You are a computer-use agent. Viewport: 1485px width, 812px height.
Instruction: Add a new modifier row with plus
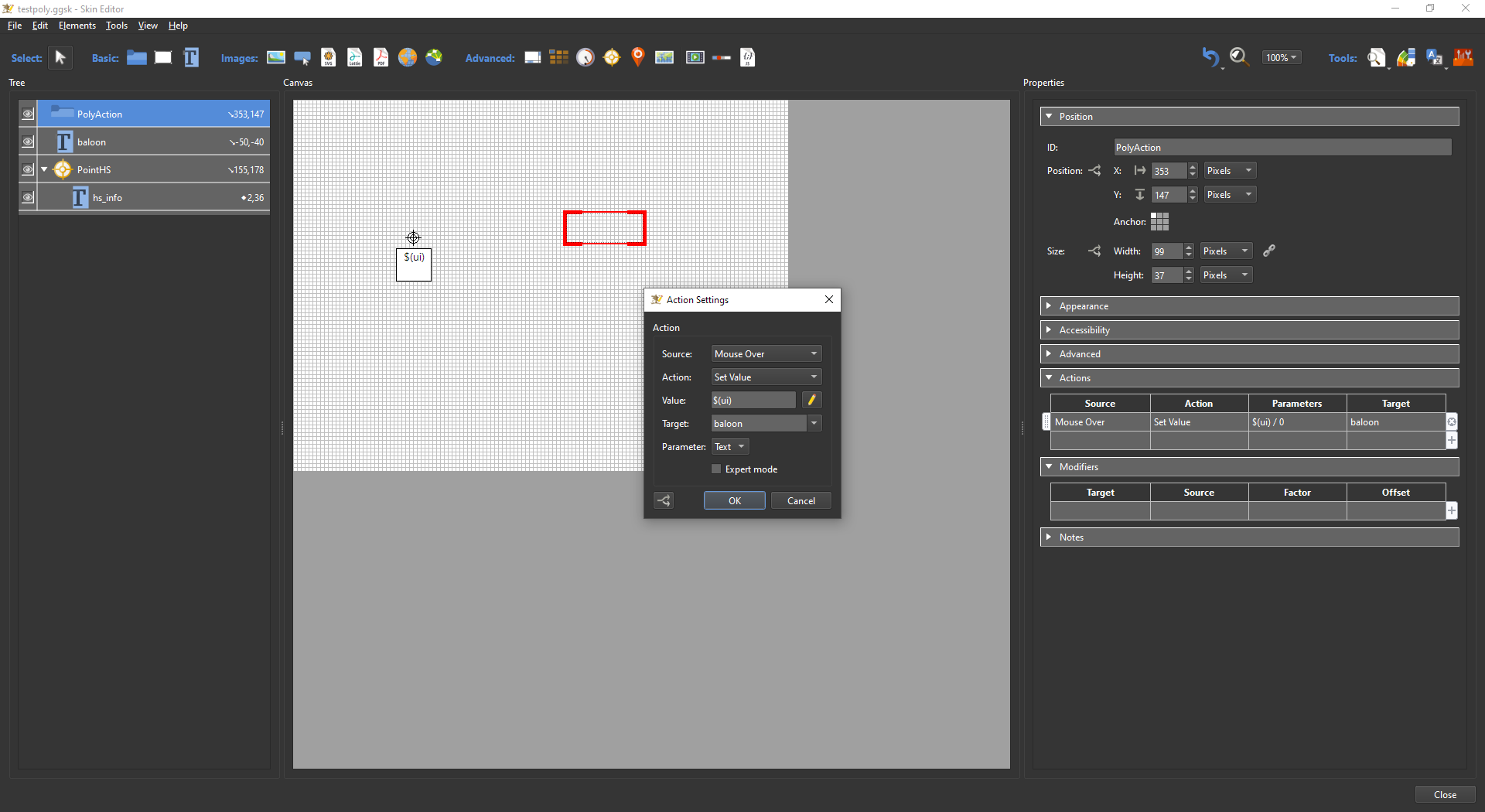[1452, 510]
